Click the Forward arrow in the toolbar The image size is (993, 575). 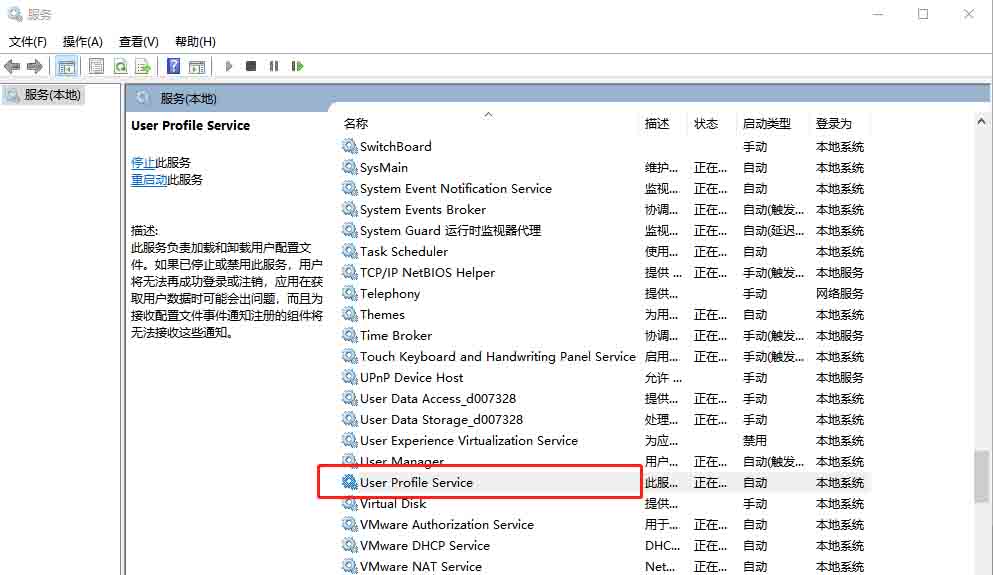pyautogui.click(x=35, y=66)
